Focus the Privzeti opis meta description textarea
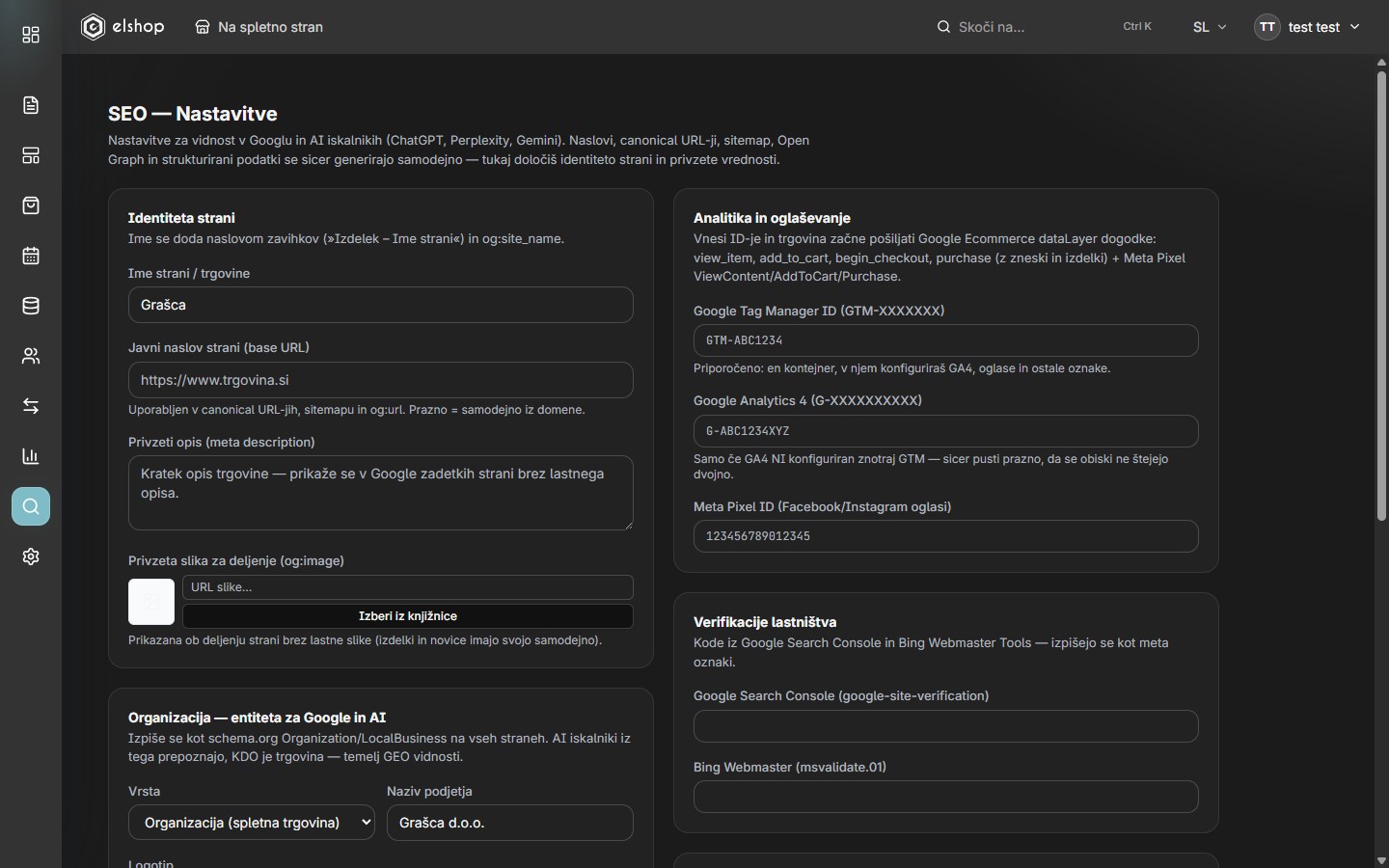The height and width of the screenshot is (868, 1389). 381,493
